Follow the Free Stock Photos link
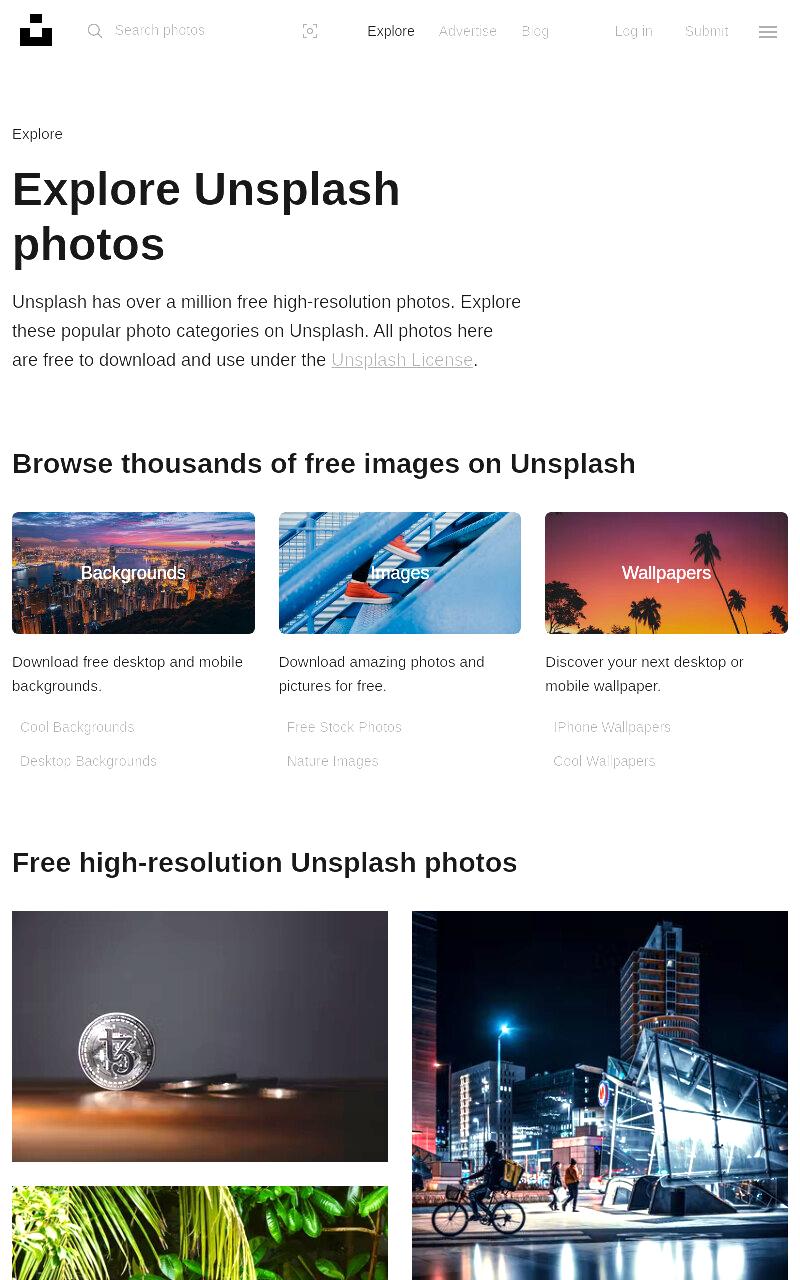800x1280 pixels. (344, 727)
